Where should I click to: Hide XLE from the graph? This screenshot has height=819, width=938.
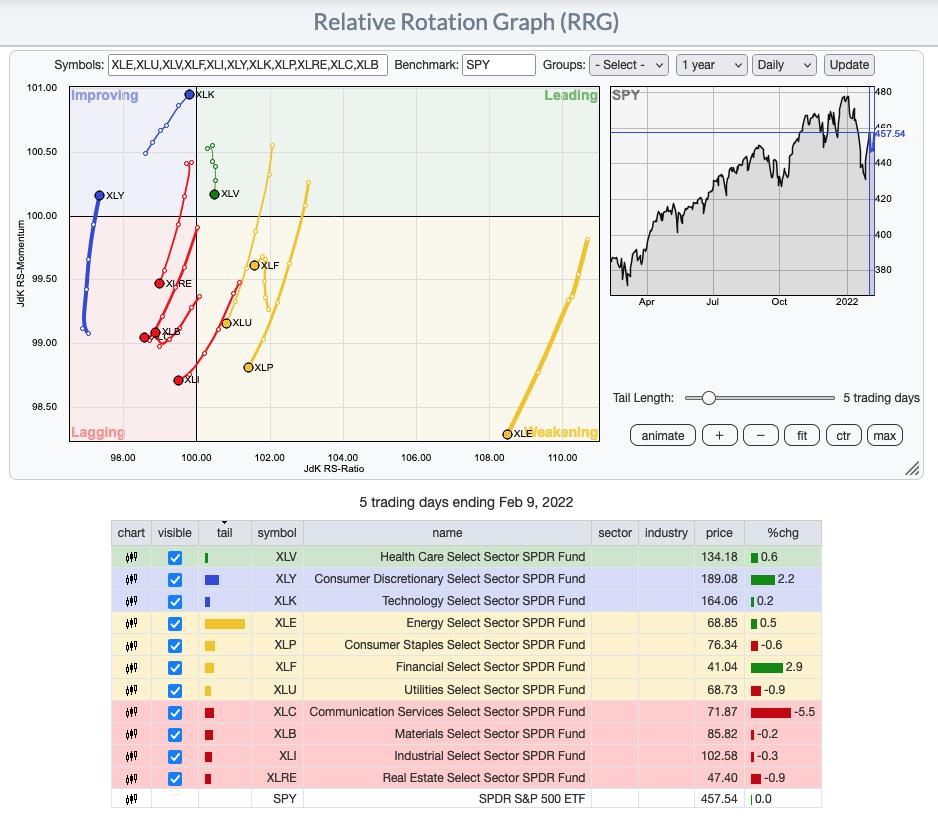175,624
